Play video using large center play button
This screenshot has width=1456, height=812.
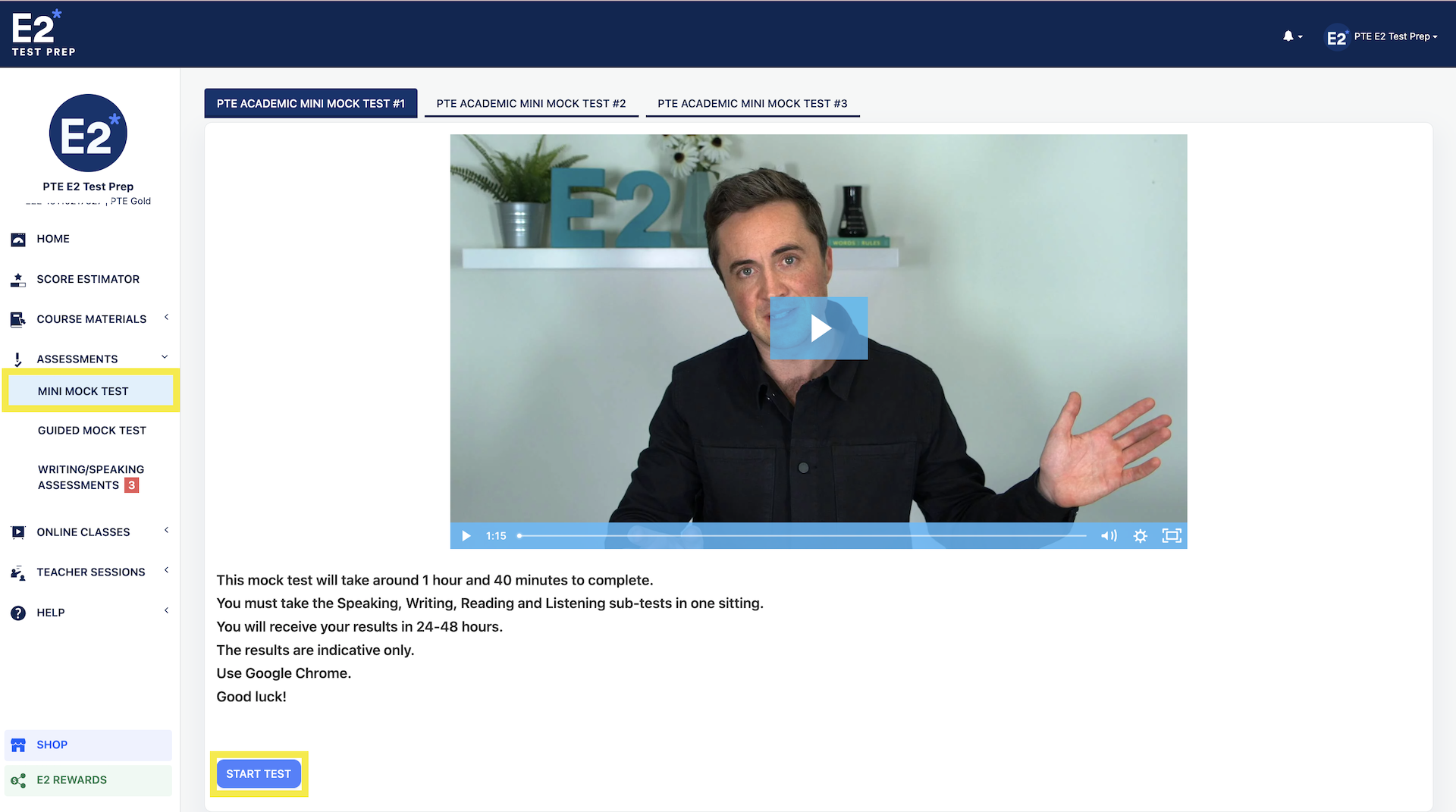click(819, 328)
